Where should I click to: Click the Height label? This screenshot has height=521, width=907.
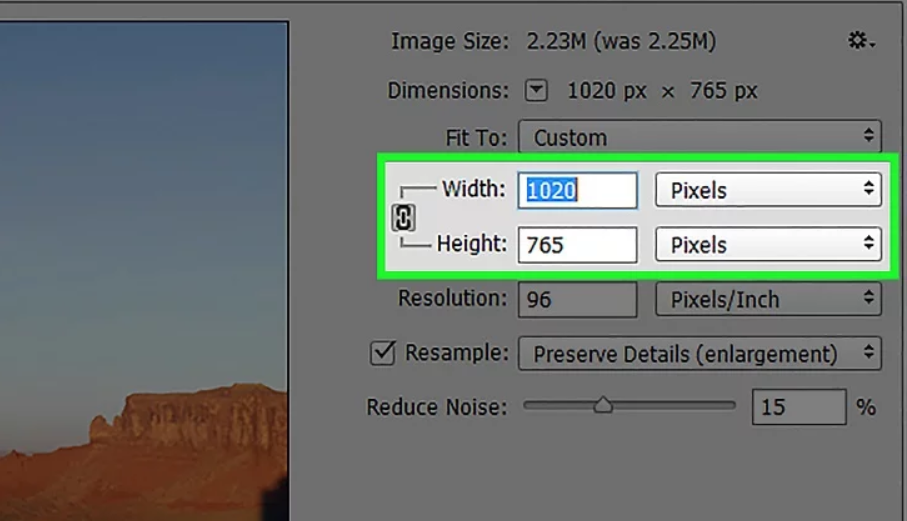pyautogui.click(x=471, y=243)
